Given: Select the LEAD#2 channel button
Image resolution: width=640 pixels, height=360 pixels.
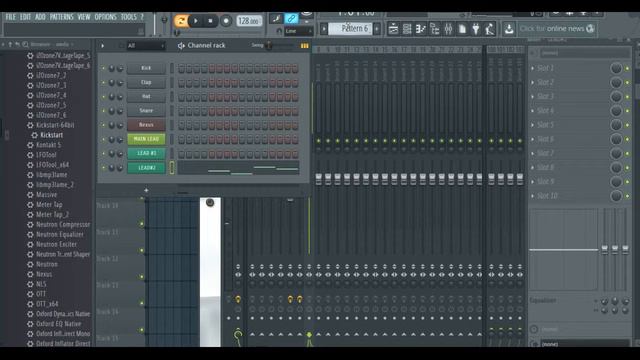Looking at the screenshot, I should 146,168.
